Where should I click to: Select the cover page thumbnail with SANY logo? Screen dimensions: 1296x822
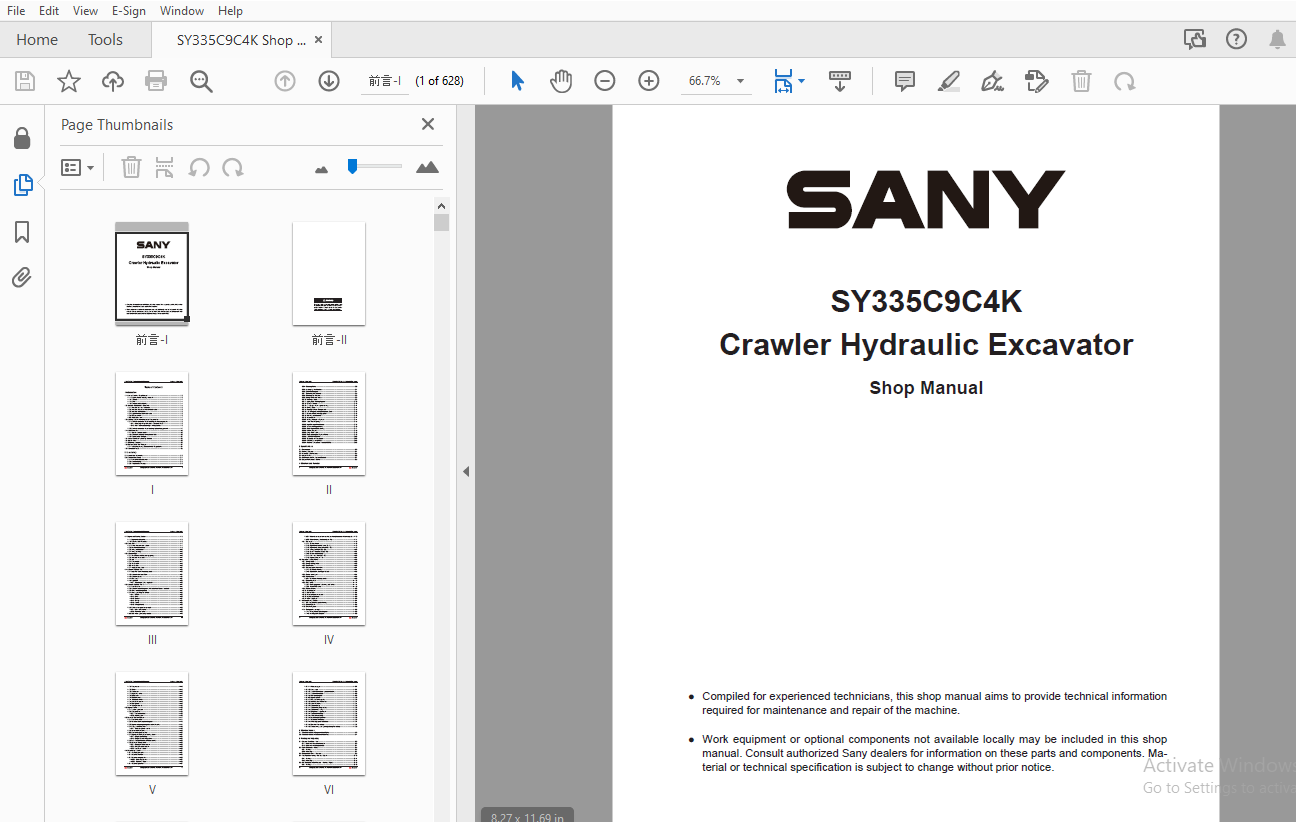click(x=152, y=274)
